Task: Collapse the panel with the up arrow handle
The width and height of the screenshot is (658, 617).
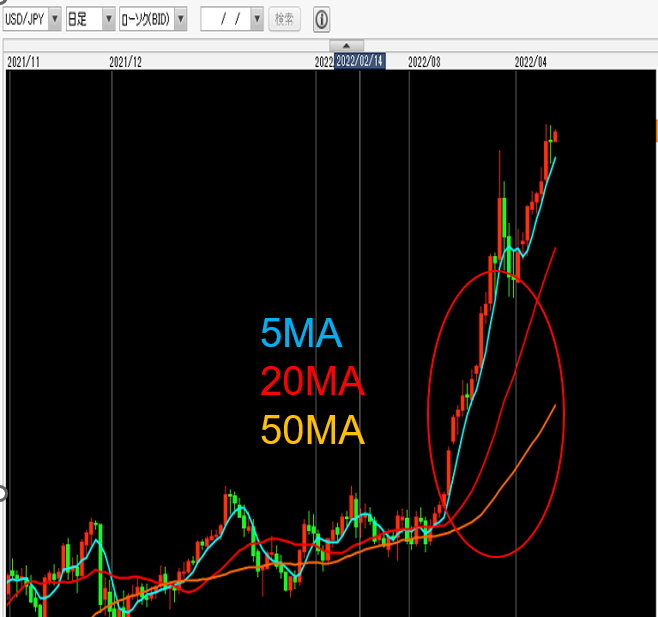Action: click(346, 46)
